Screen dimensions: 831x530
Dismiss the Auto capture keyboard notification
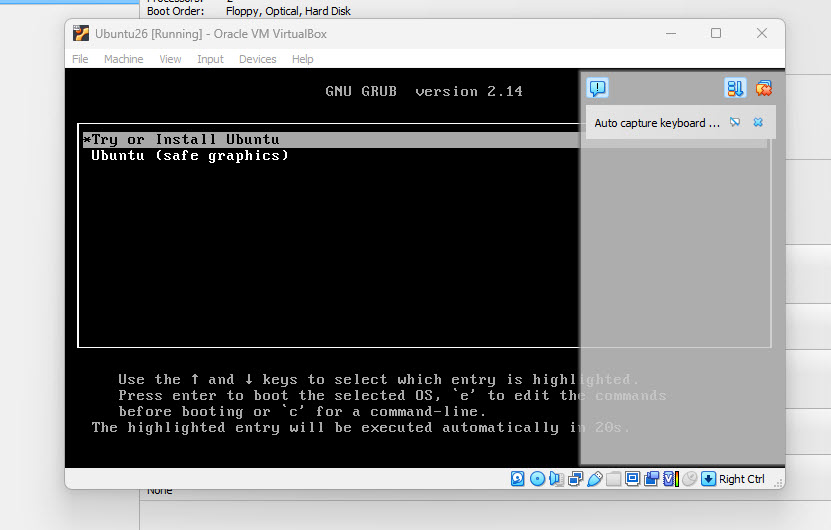pyautogui.click(x=758, y=122)
